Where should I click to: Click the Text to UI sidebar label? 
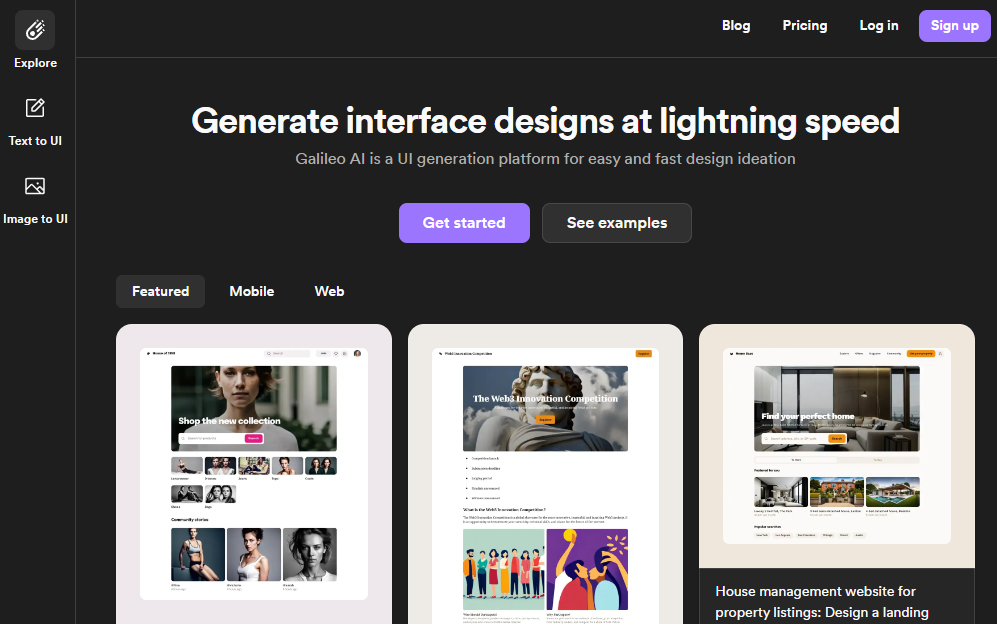coord(35,141)
